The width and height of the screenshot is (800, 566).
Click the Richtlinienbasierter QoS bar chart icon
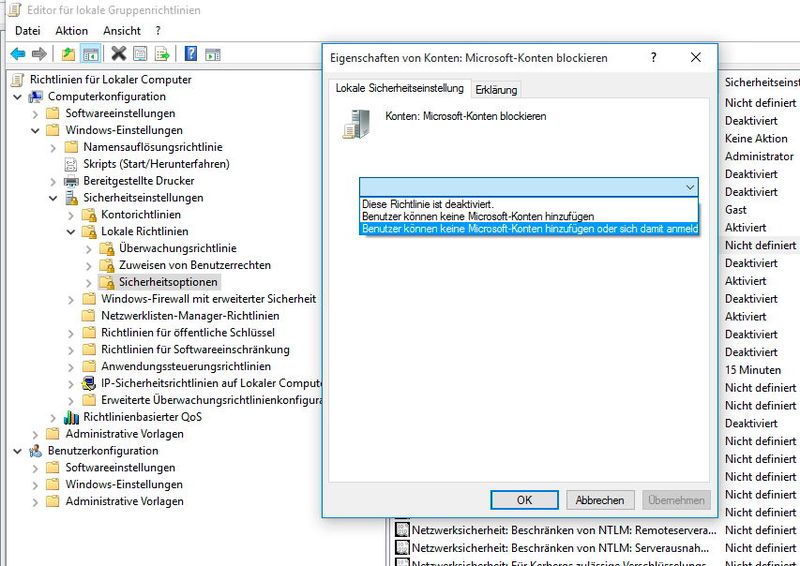[x=71, y=417]
